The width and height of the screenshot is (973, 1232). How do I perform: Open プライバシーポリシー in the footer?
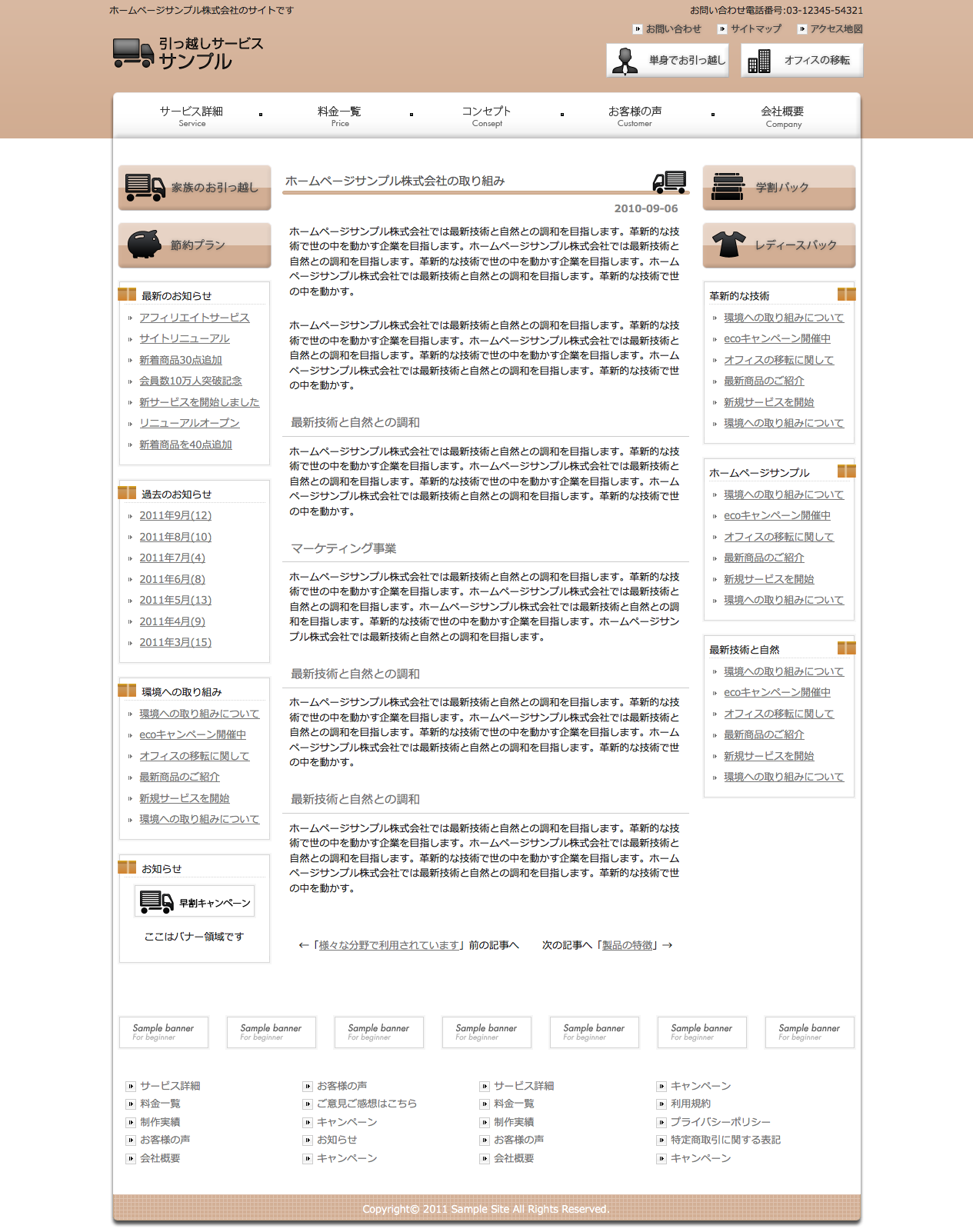pos(720,1122)
